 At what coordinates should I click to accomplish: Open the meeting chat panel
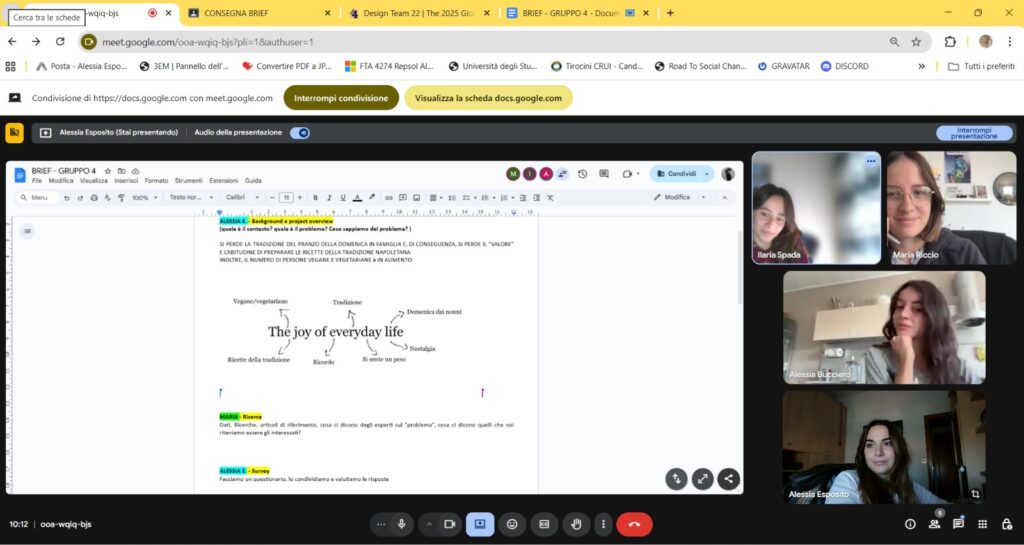(x=958, y=524)
